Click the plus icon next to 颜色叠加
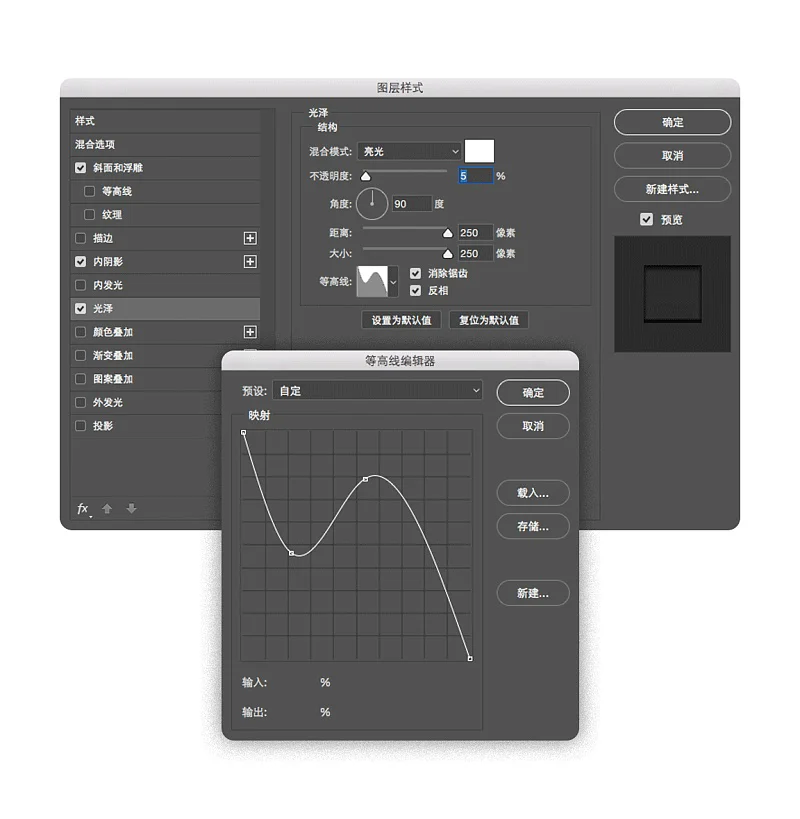Viewport: 800px width, 819px height. click(250, 332)
